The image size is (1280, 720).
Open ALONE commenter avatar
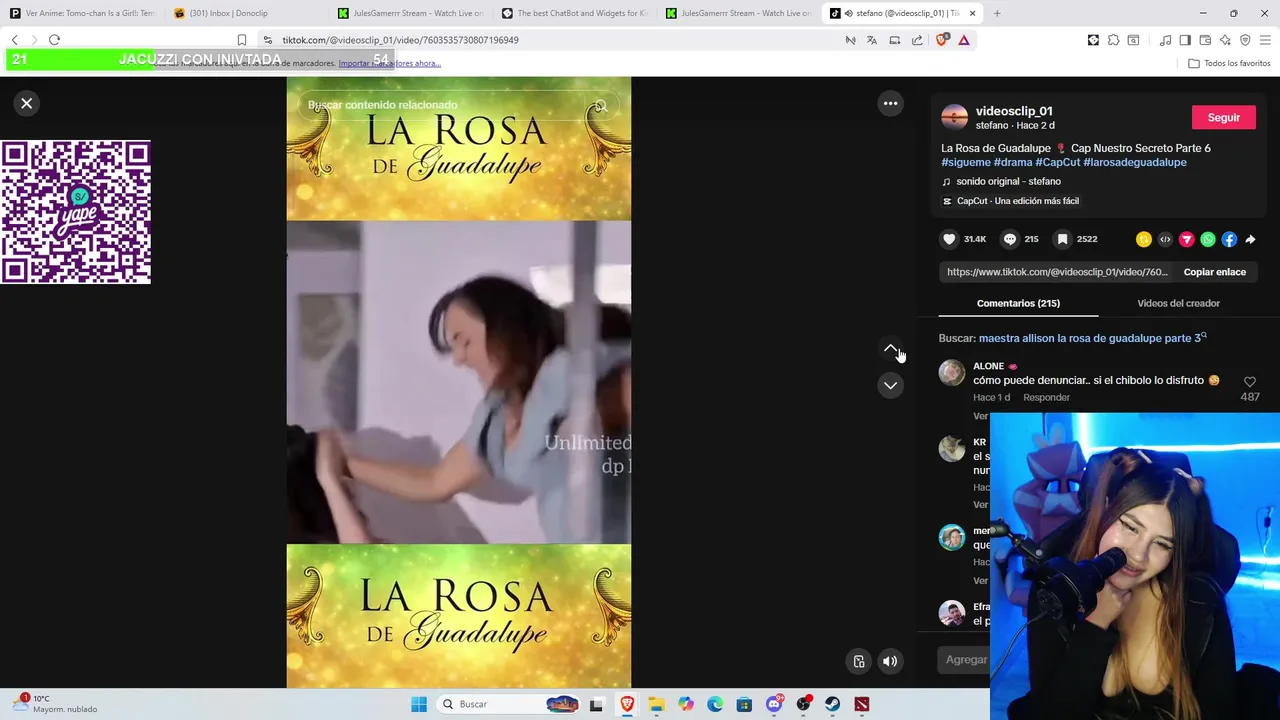(x=952, y=373)
